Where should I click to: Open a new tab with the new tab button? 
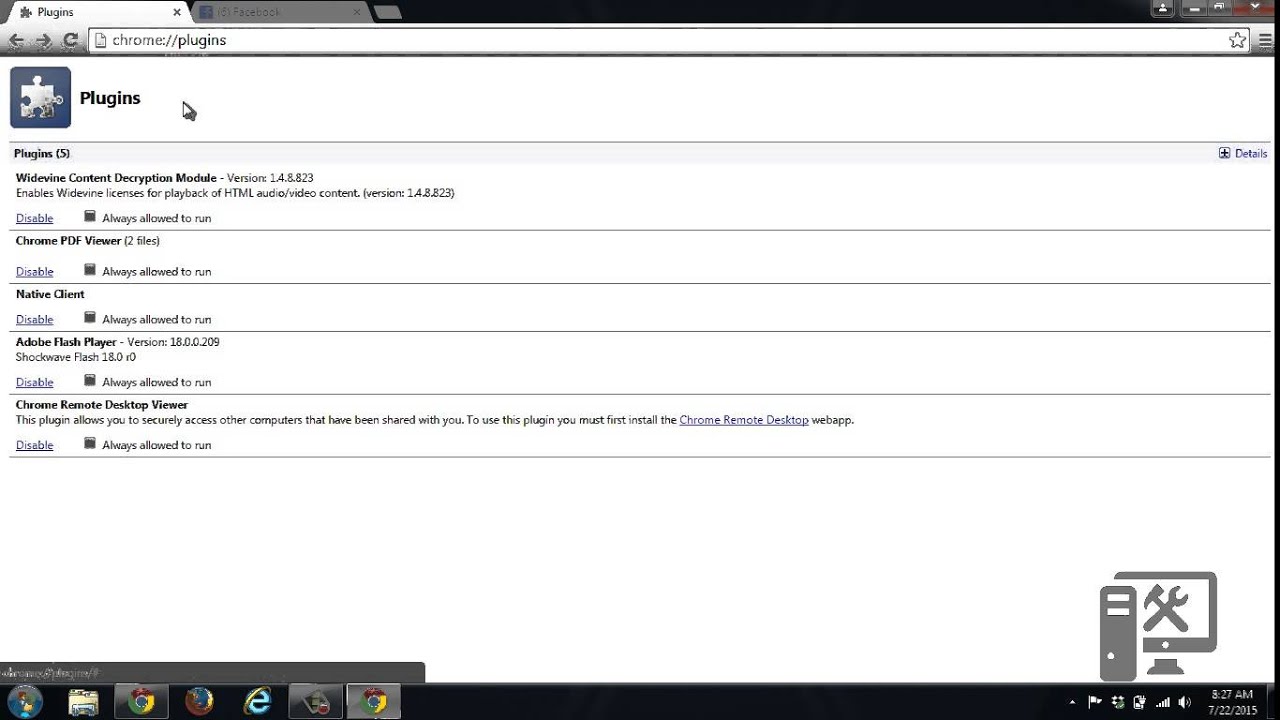click(x=387, y=12)
